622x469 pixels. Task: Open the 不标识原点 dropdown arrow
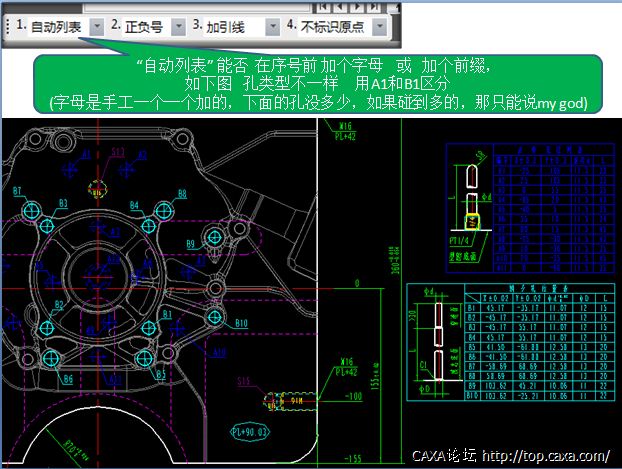(380, 27)
